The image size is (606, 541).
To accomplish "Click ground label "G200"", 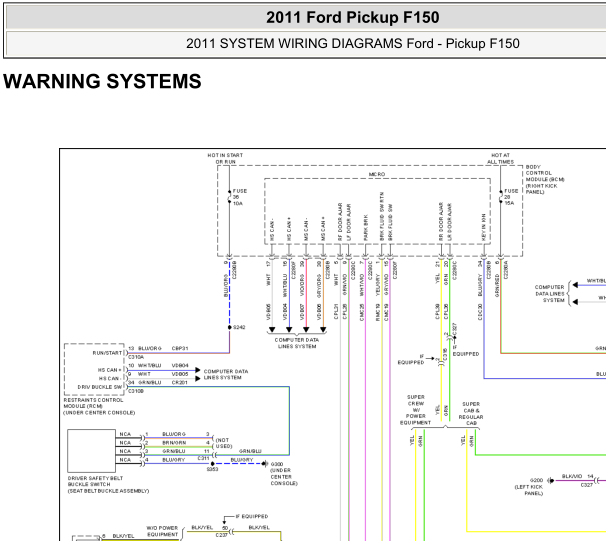I will coord(536,480).
